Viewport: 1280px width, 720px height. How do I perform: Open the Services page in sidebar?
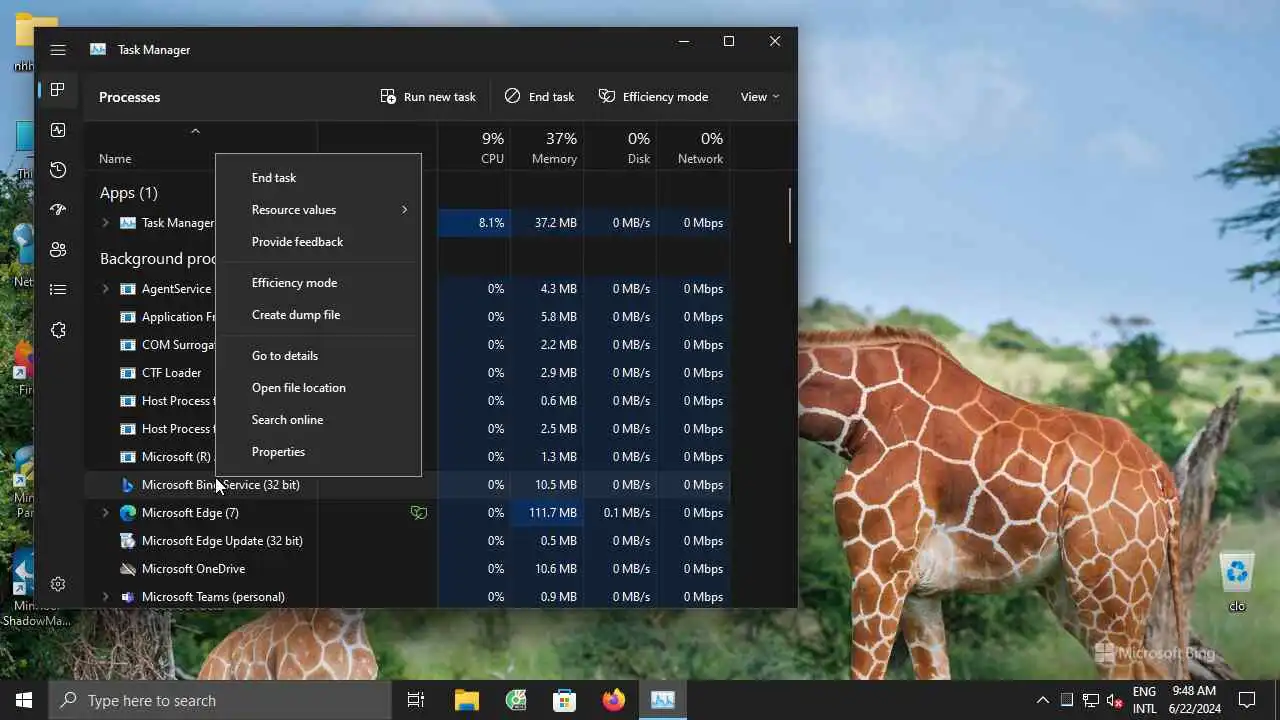pyautogui.click(x=58, y=330)
